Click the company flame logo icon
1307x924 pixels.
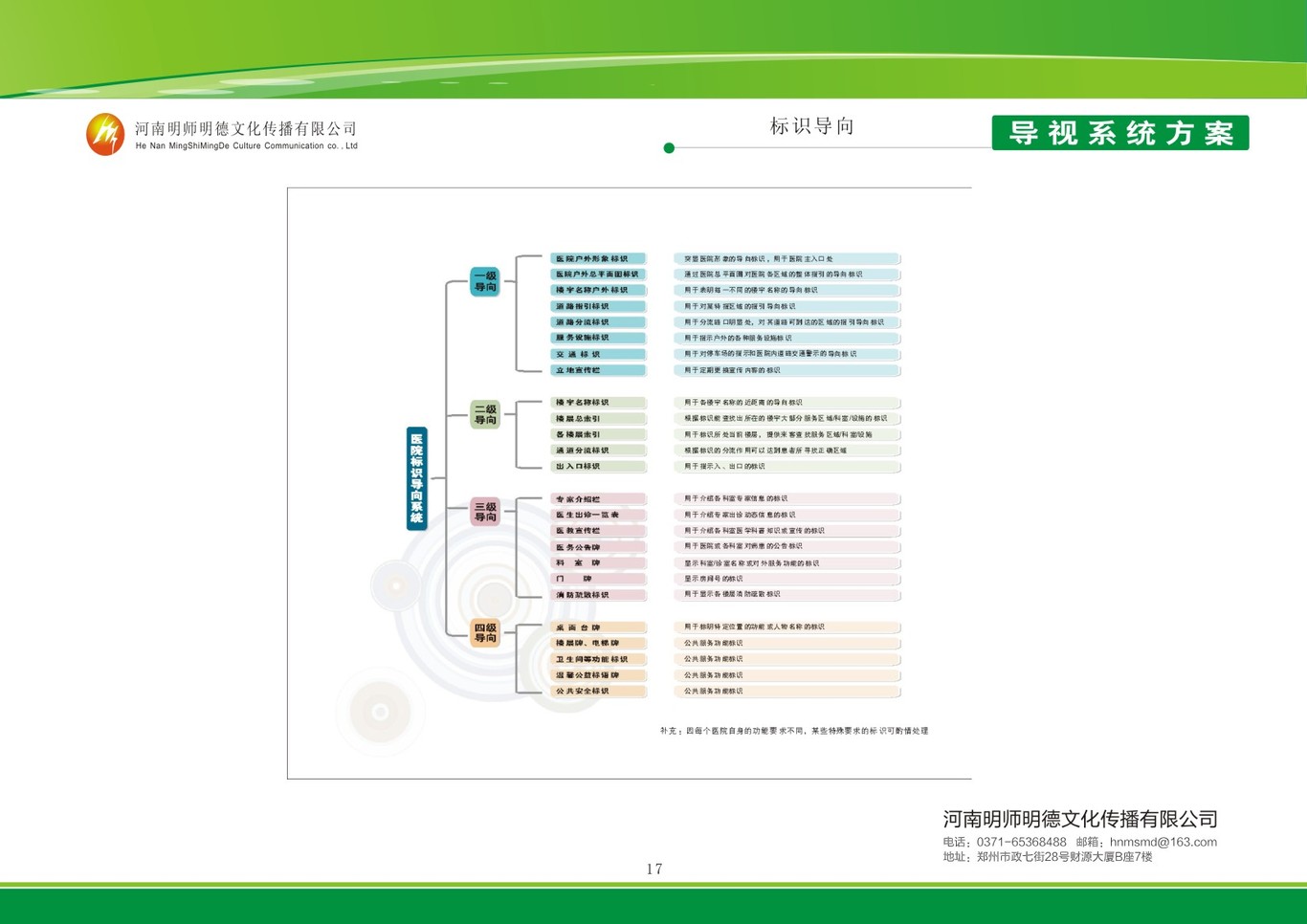[105, 134]
